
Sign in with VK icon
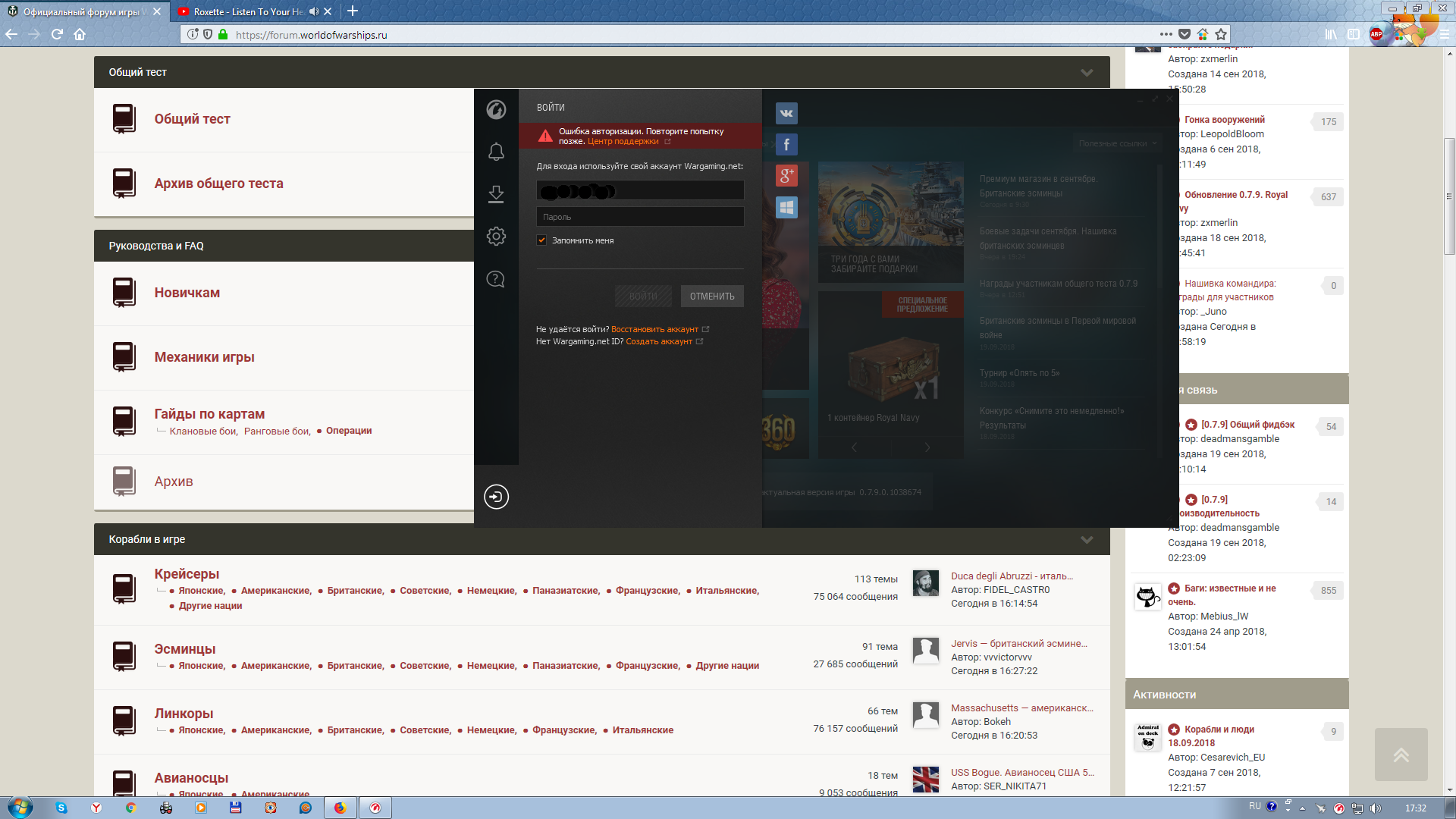786,113
